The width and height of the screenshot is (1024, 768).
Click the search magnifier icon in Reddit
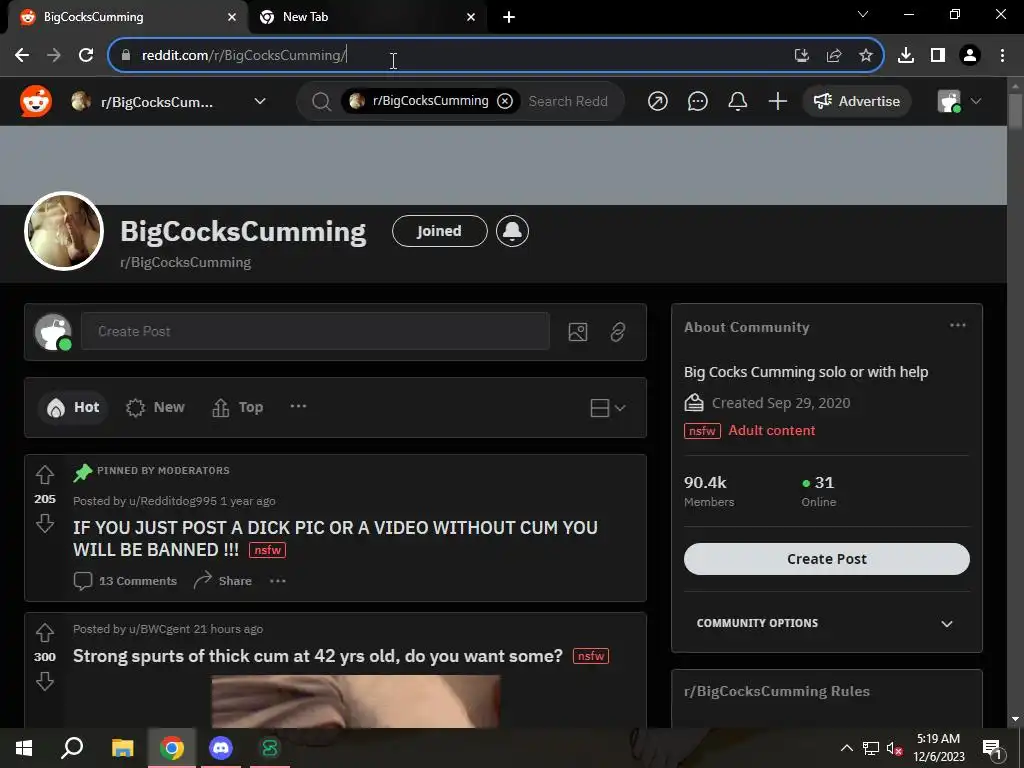[321, 101]
